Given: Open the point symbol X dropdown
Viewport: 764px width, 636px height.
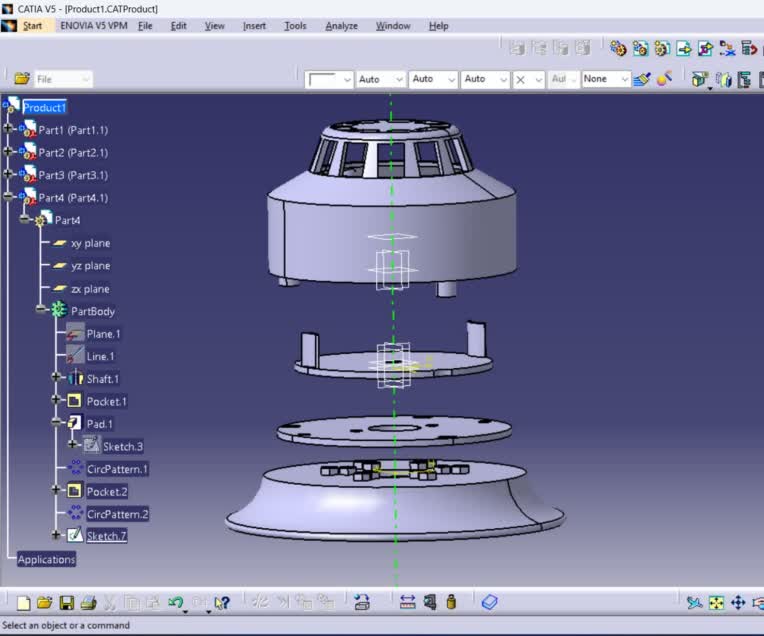Looking at the screenshot, I should (x=528, y=79).
